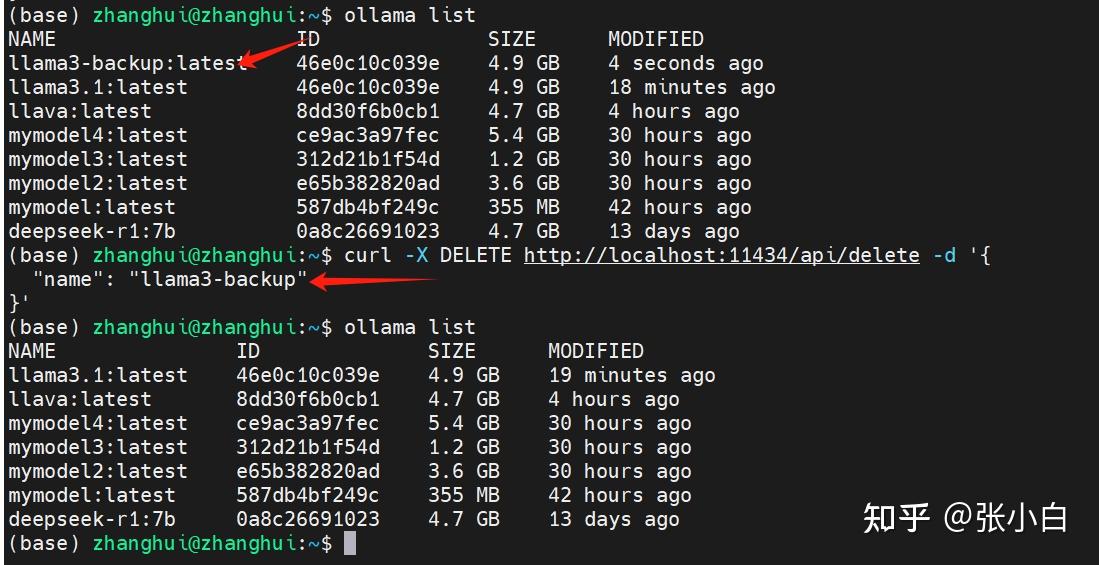Click the second "ollama list" command text

(409, 327)
